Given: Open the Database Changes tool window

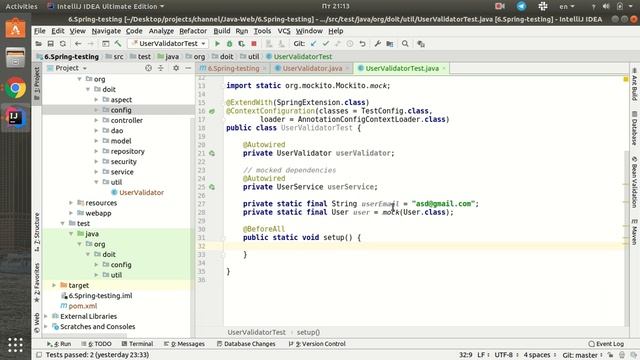Looking at the screenshot, I should pyautogui.click(x=246, y=344).
